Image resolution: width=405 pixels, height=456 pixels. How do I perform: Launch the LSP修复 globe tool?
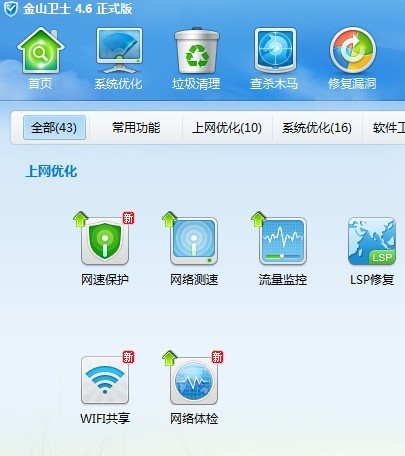coord(372,241)
